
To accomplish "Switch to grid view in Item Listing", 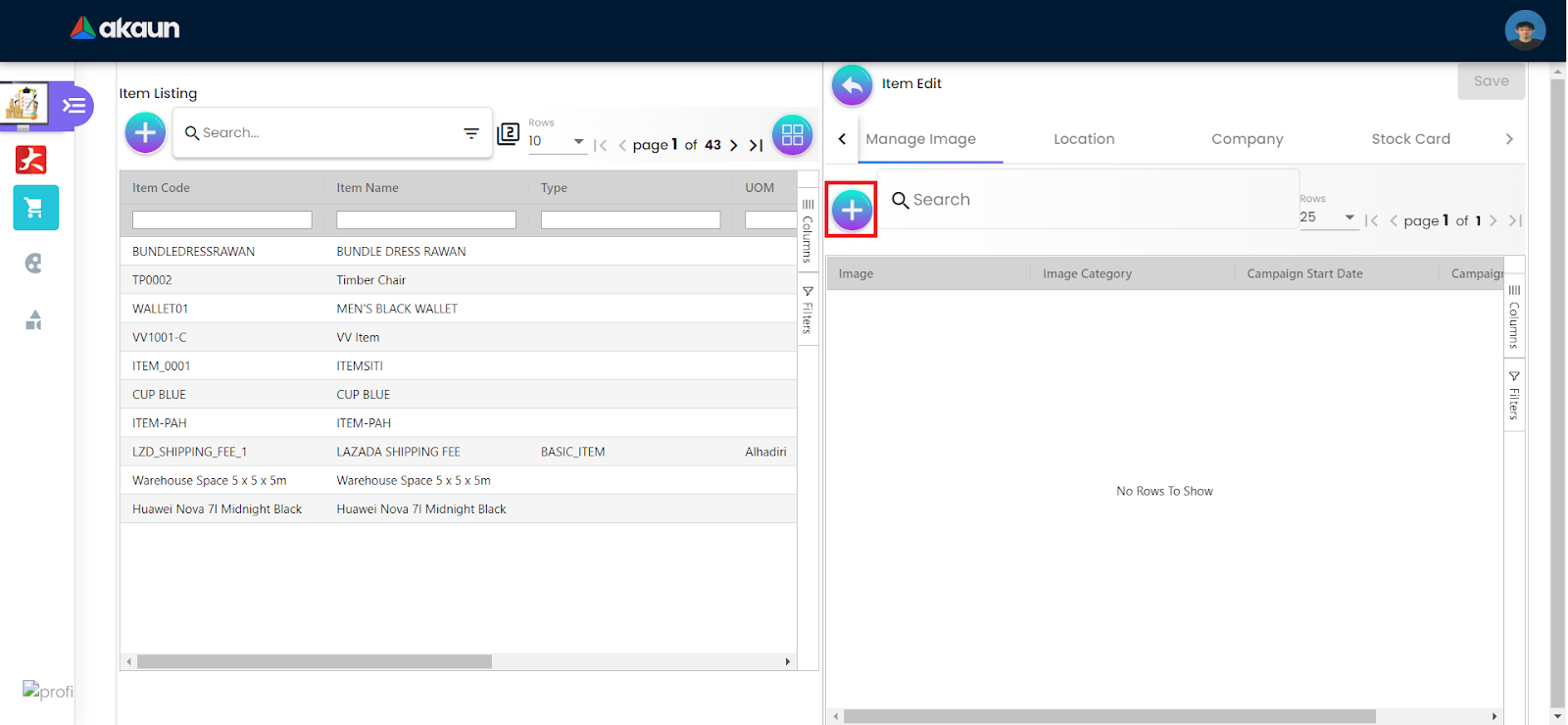I will point(792,134).
